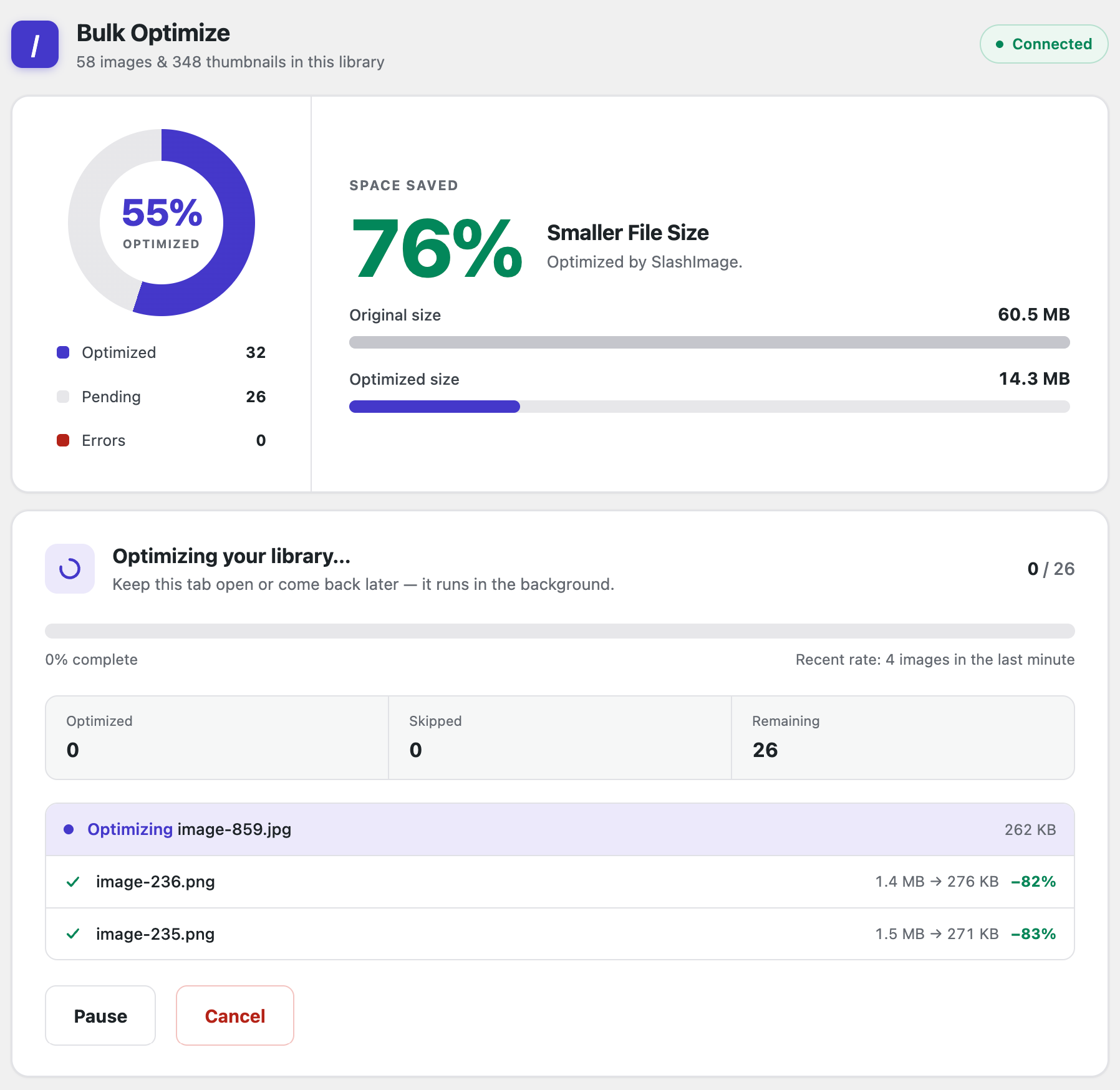
Task: Click the green dot in the Connected badge
Action: (x=1000, y=44)
